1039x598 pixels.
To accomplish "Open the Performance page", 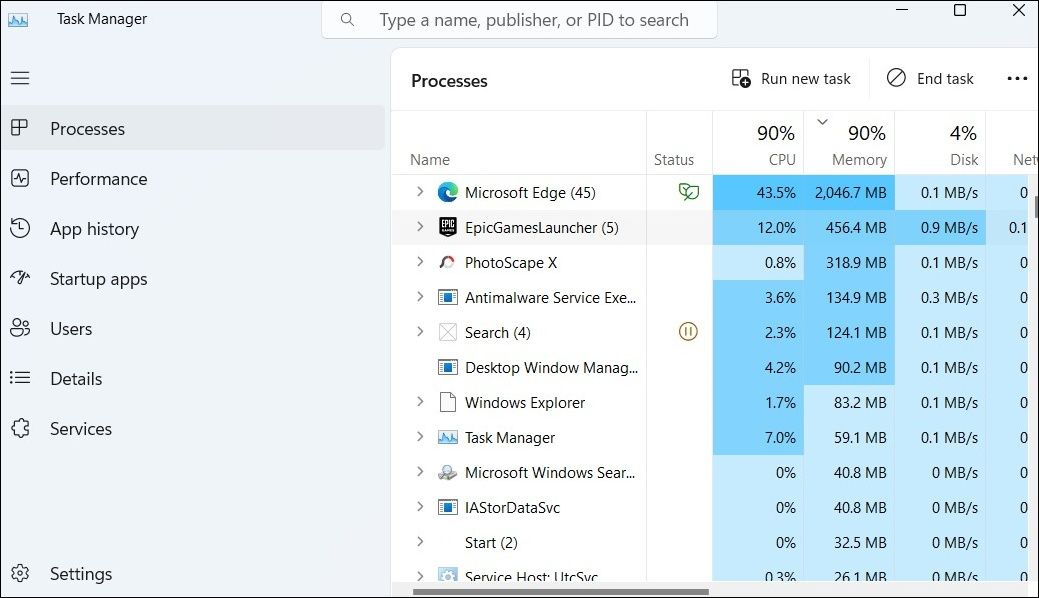I will 98,179.
